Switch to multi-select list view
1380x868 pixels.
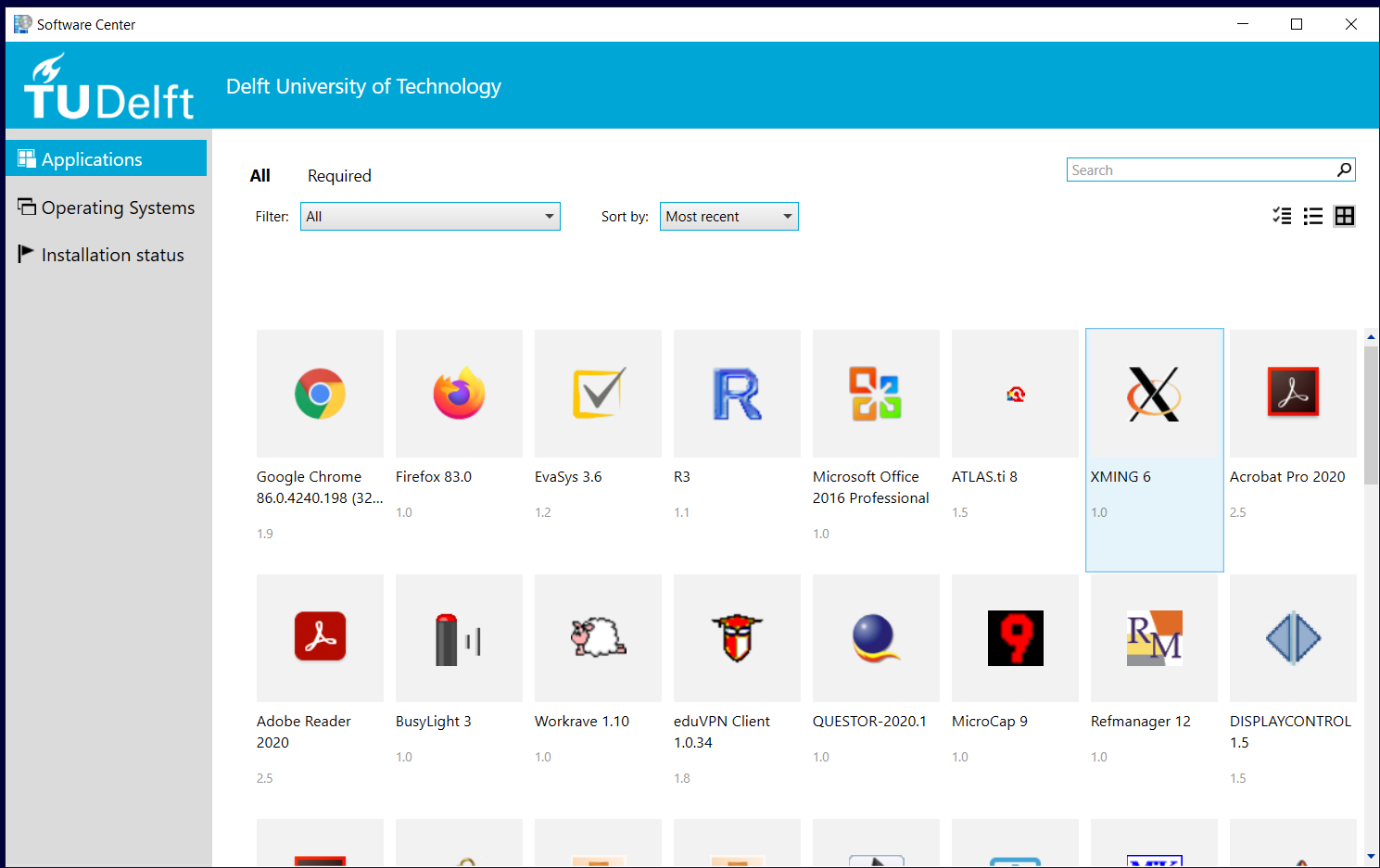point(1282,216)
